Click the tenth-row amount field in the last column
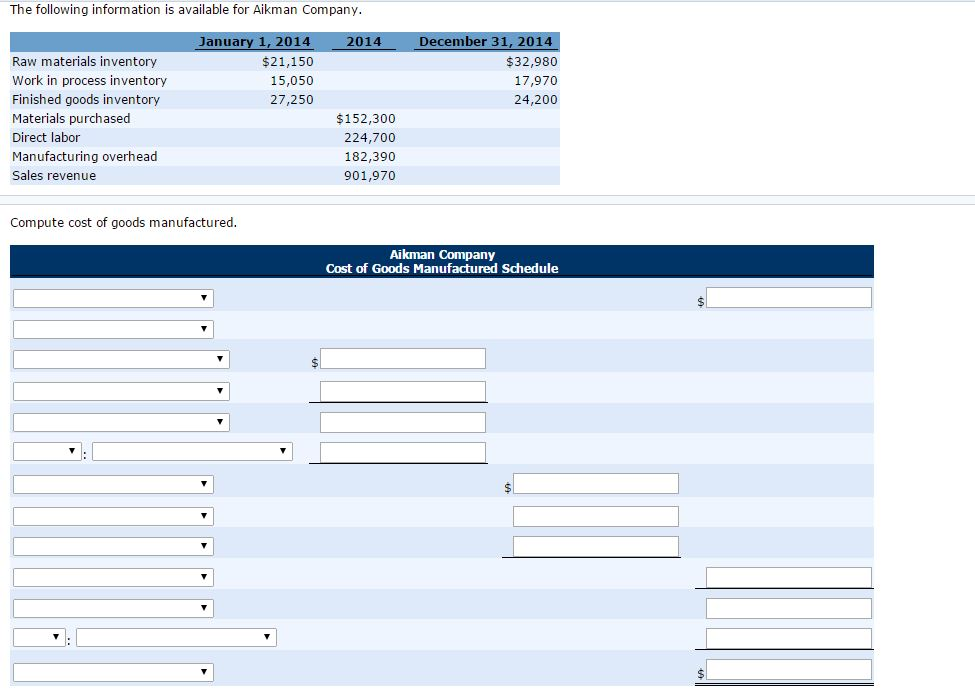 [788, 577]
